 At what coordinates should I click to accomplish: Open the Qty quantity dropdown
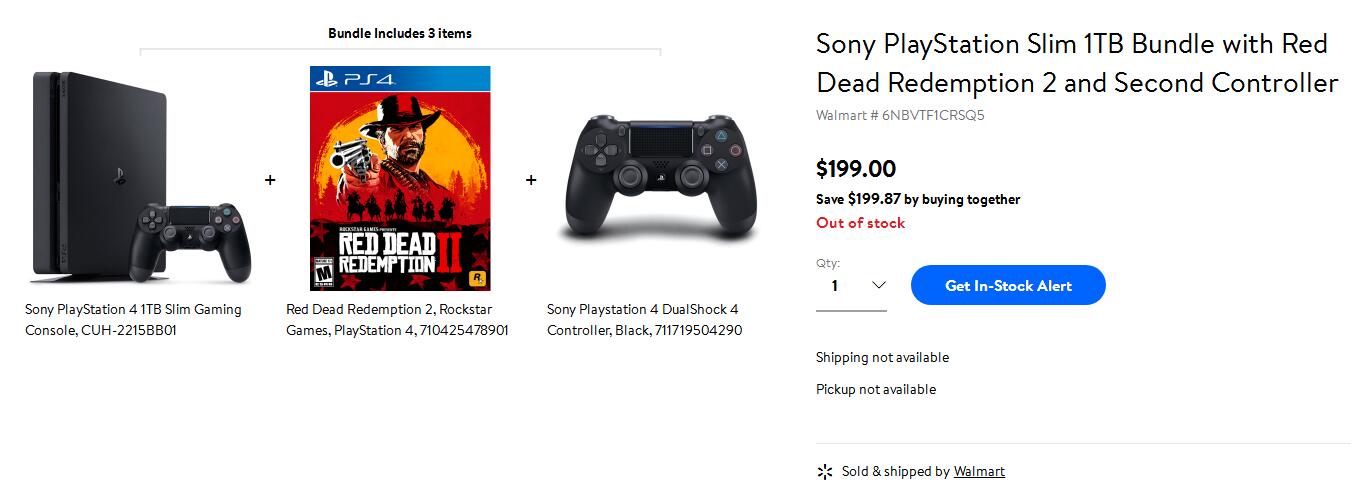[x=851, y=286]
